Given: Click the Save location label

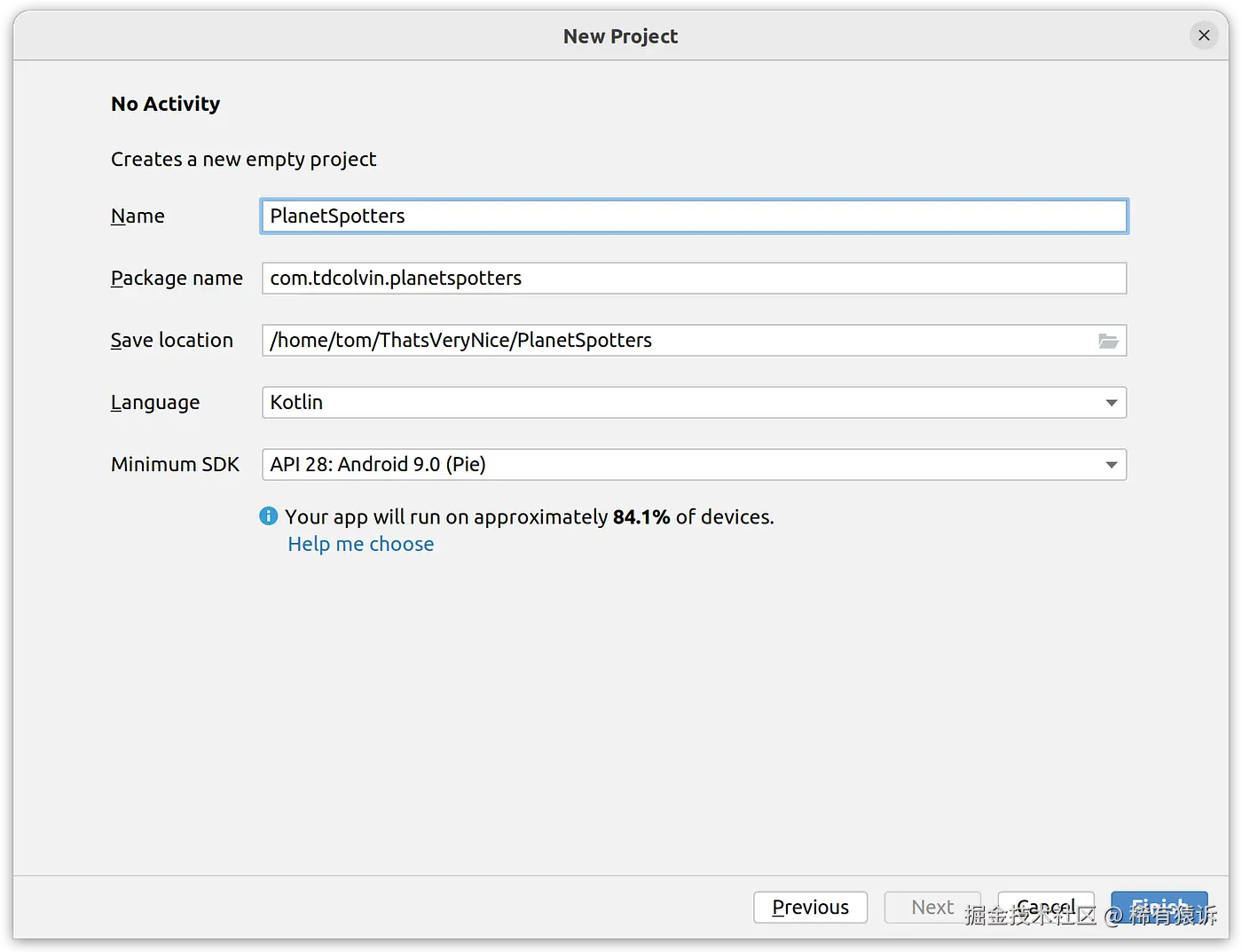Looking at the screenshot, I should coord(171,340).
